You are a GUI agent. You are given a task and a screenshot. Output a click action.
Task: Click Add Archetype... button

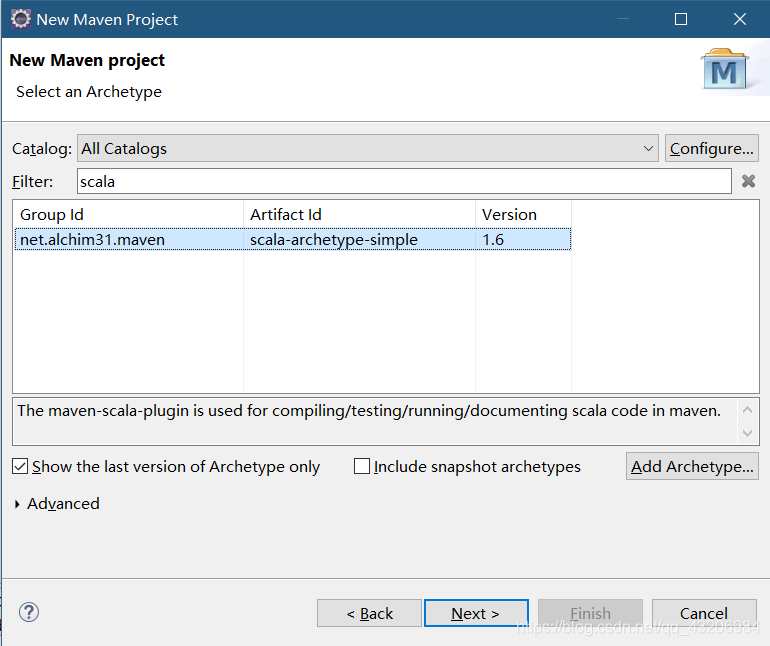(692, 466)
